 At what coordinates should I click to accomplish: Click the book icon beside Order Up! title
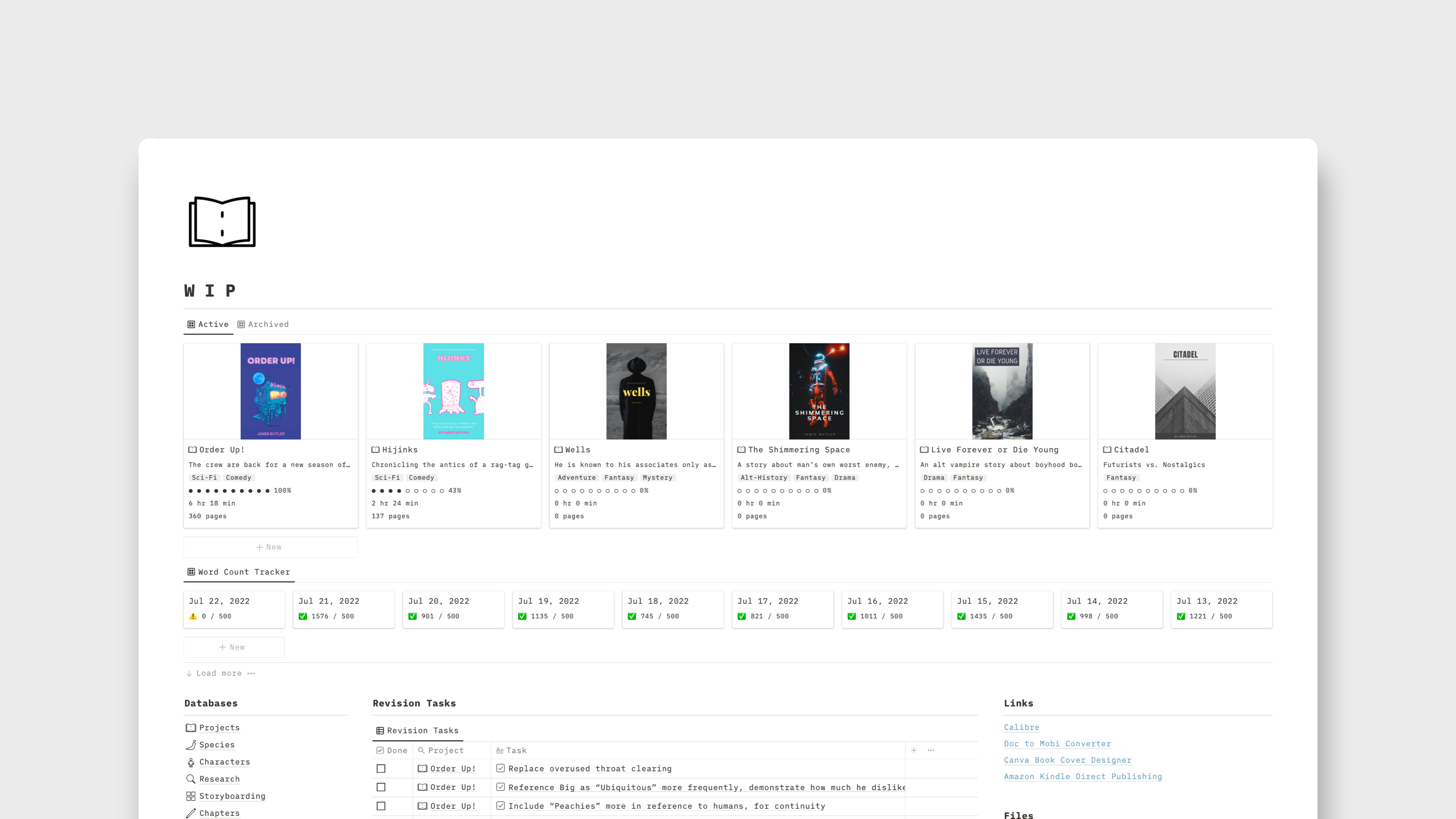tap(193, 449)
